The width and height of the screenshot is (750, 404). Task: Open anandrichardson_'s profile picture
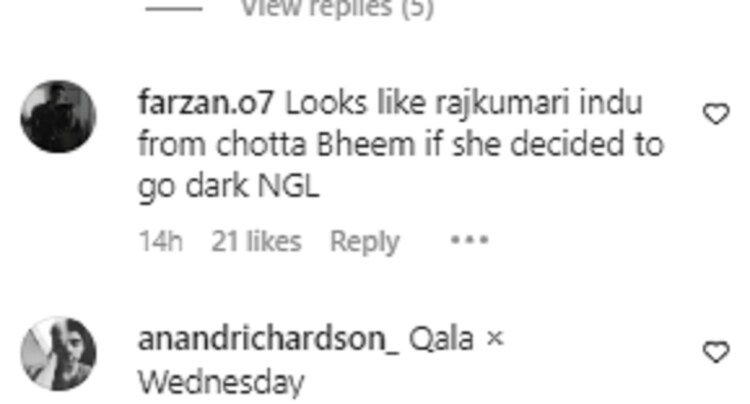click(x=58, y=353)
